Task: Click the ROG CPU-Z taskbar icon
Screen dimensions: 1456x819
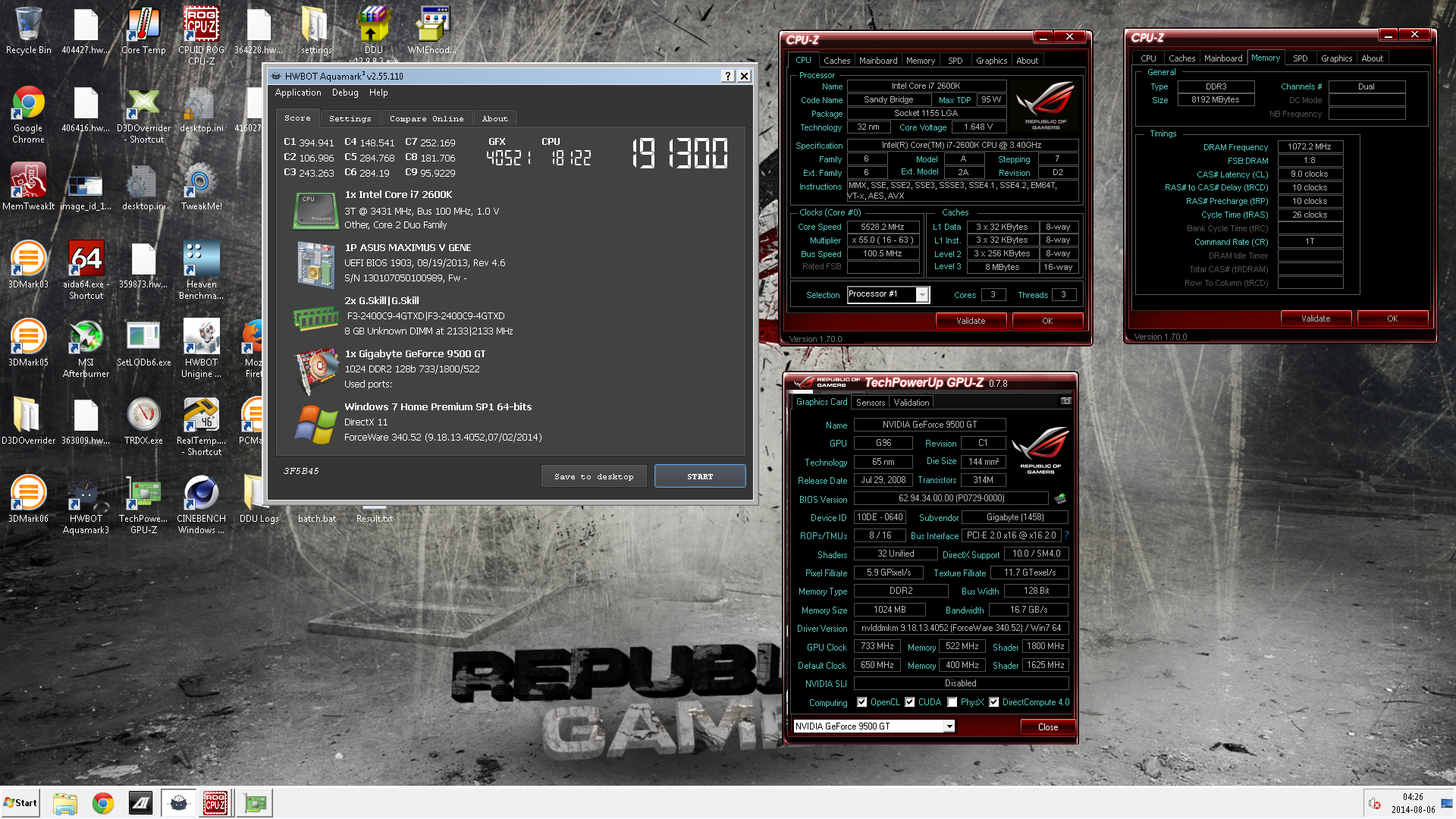Action: pos(215,803)
